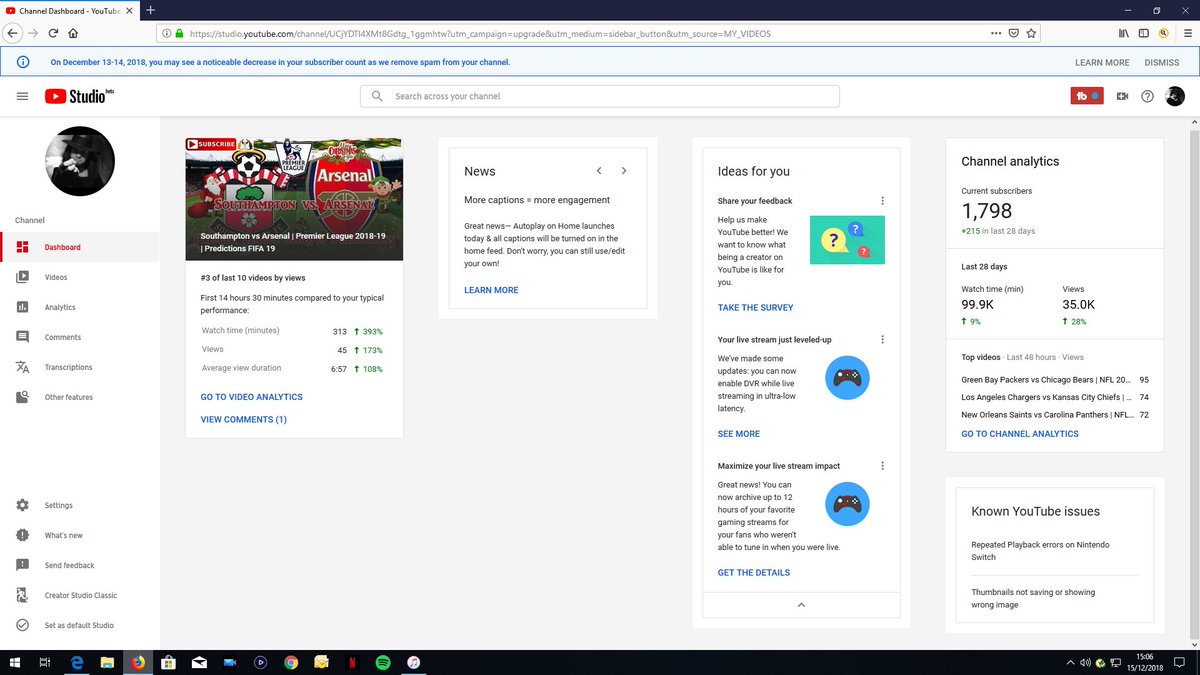Click GET THE DETAILS link

(x=754, y=573)
